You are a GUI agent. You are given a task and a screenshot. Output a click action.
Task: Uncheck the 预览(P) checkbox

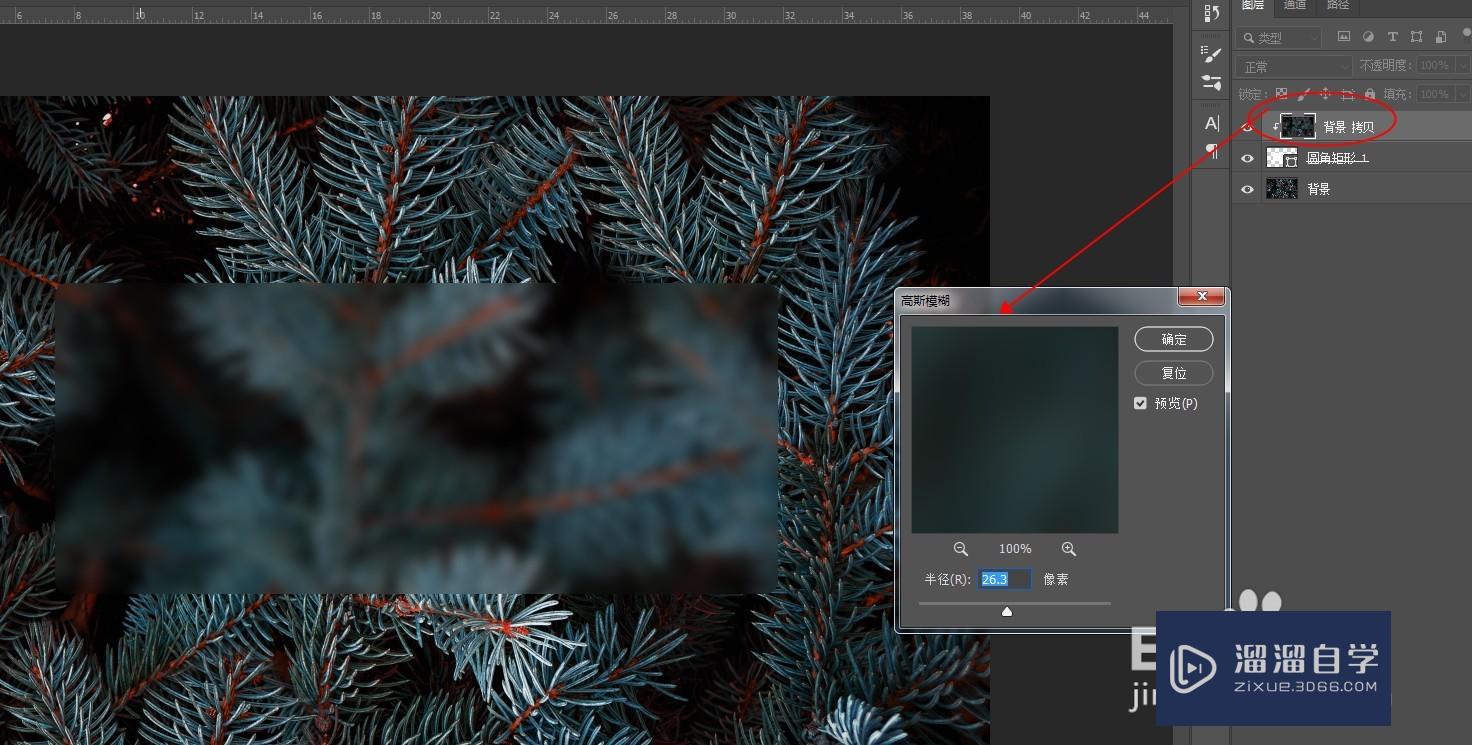1140,403
